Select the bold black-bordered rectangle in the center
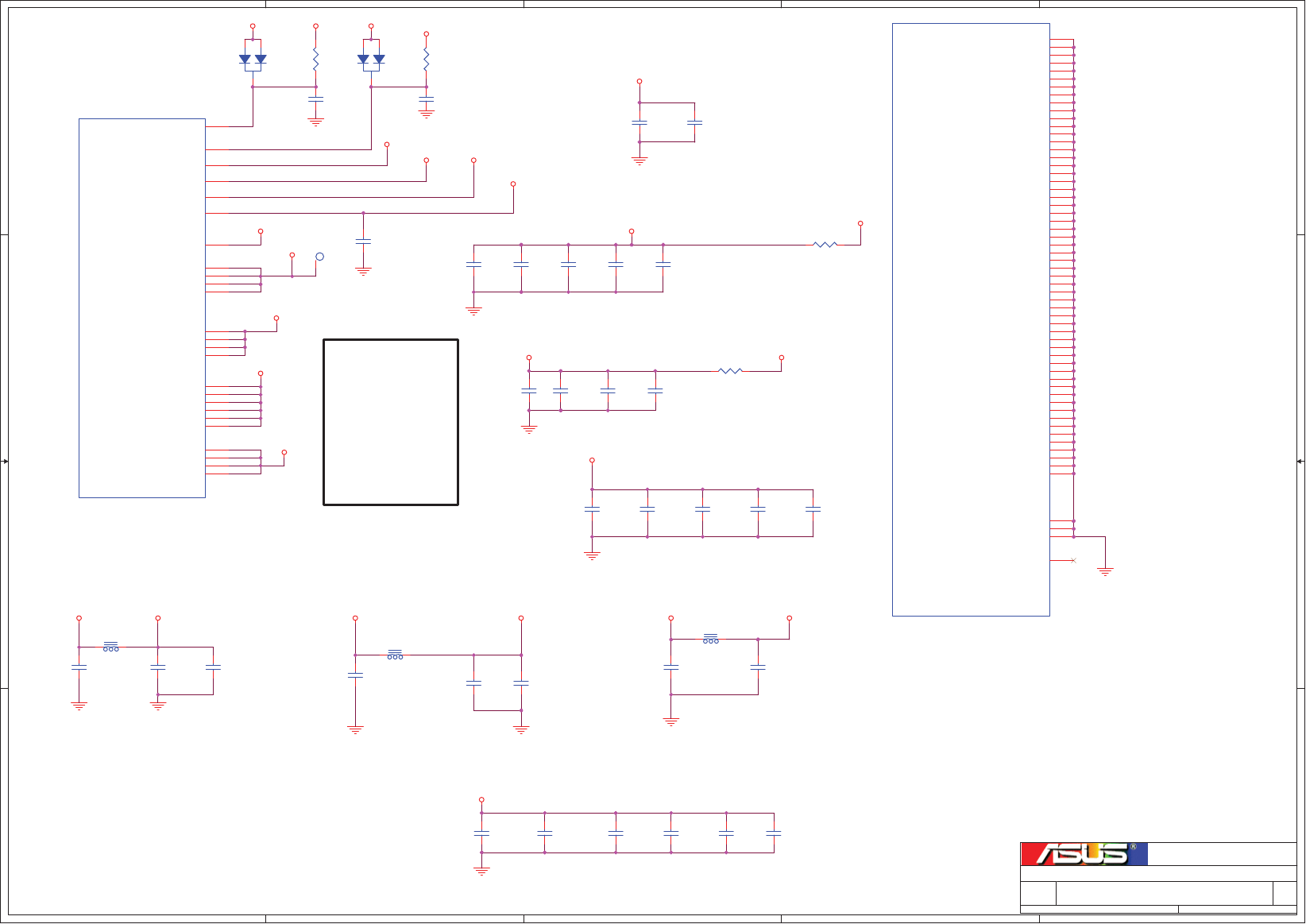 point(391,422)
